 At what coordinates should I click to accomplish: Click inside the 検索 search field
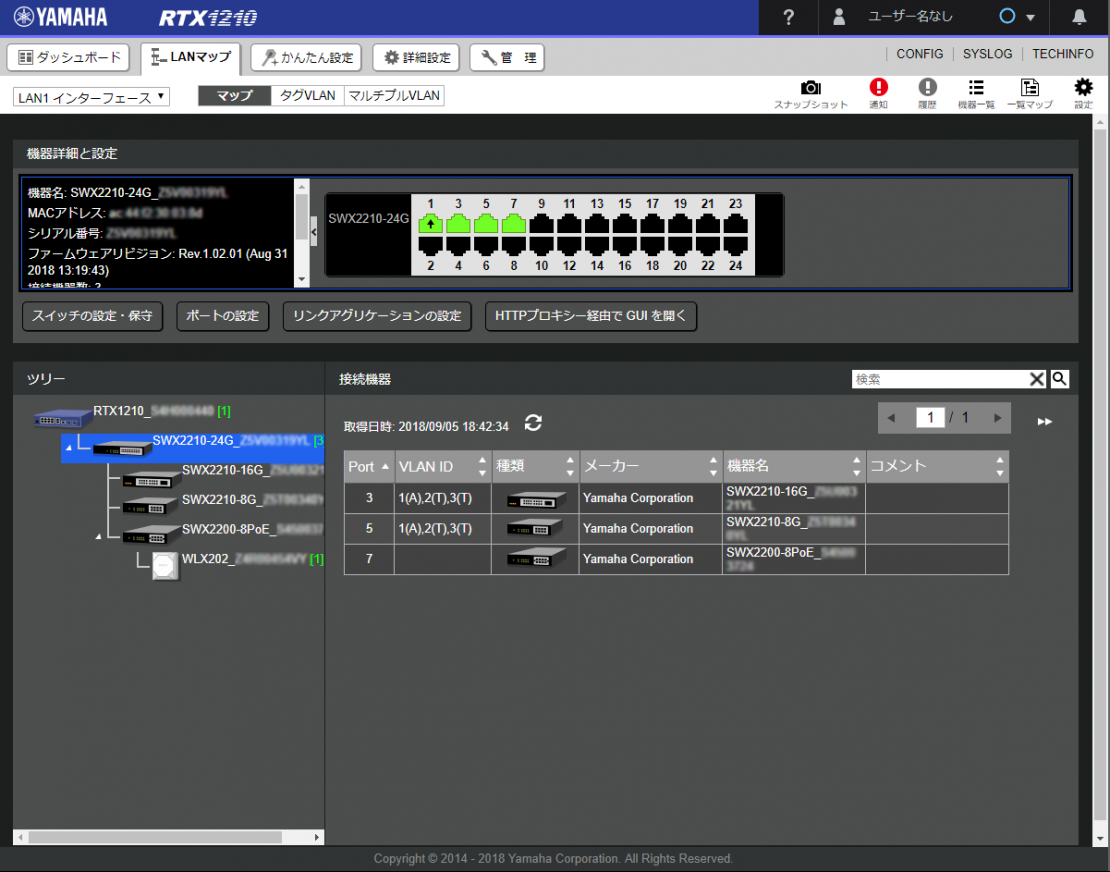click(940, 379)
